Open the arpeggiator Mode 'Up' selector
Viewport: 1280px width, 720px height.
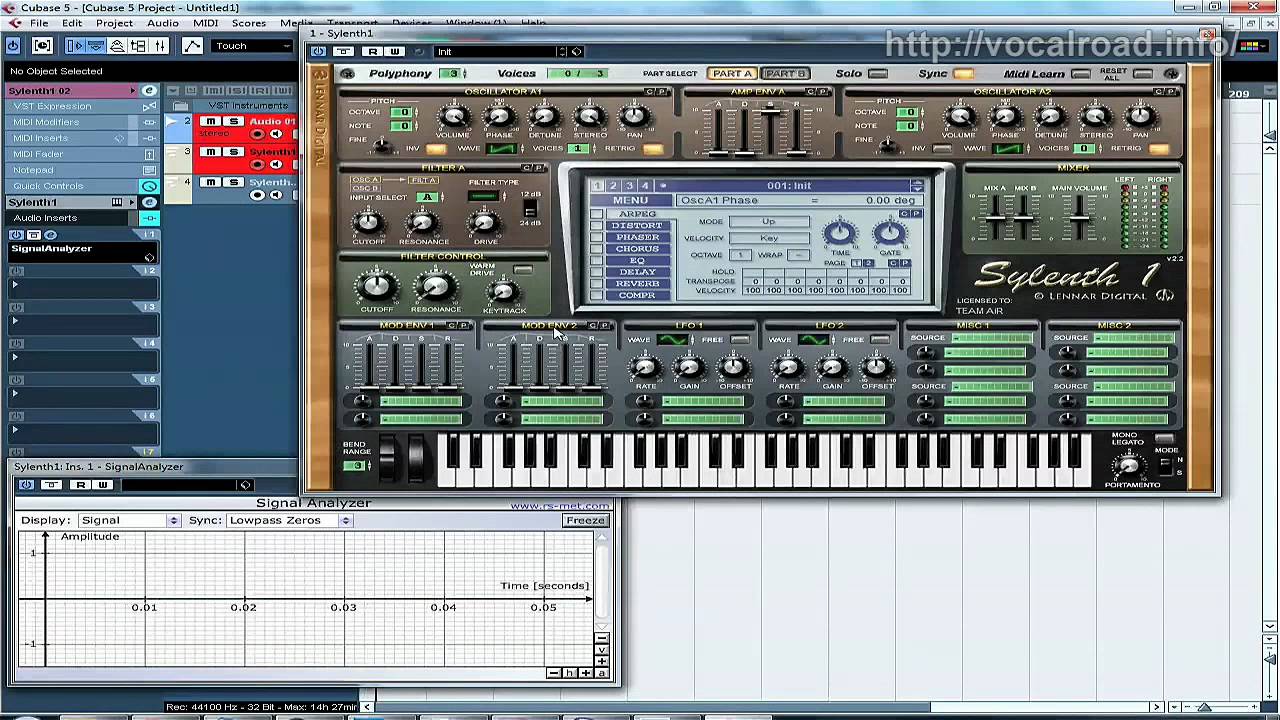click(768, 222)
